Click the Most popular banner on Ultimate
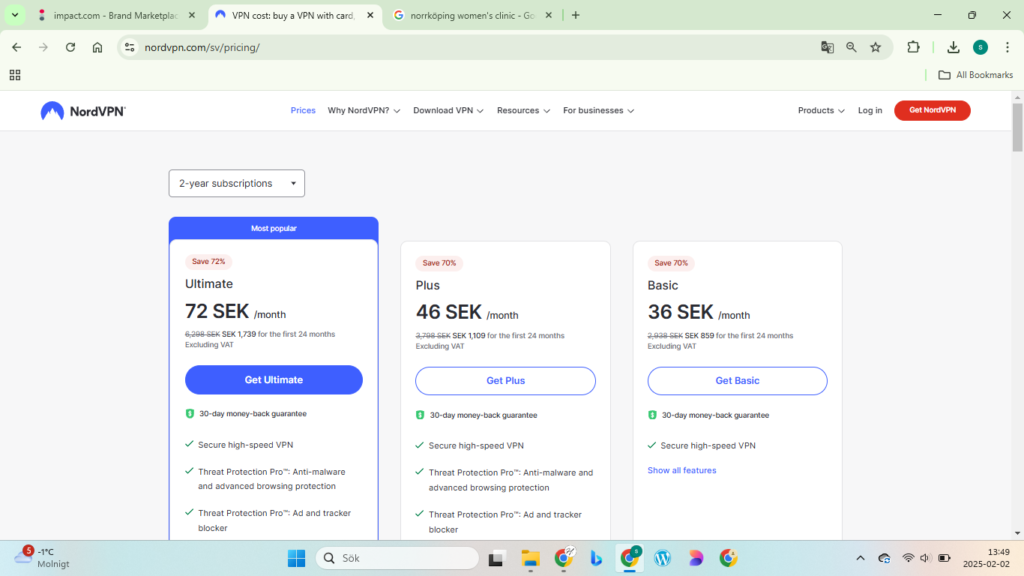Screen dimensions: 1024x576 [x=274, y=228]
